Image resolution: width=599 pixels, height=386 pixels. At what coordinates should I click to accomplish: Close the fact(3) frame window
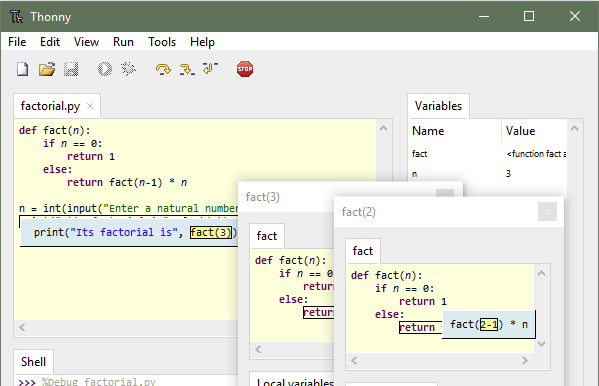click(x=445, y=194)
